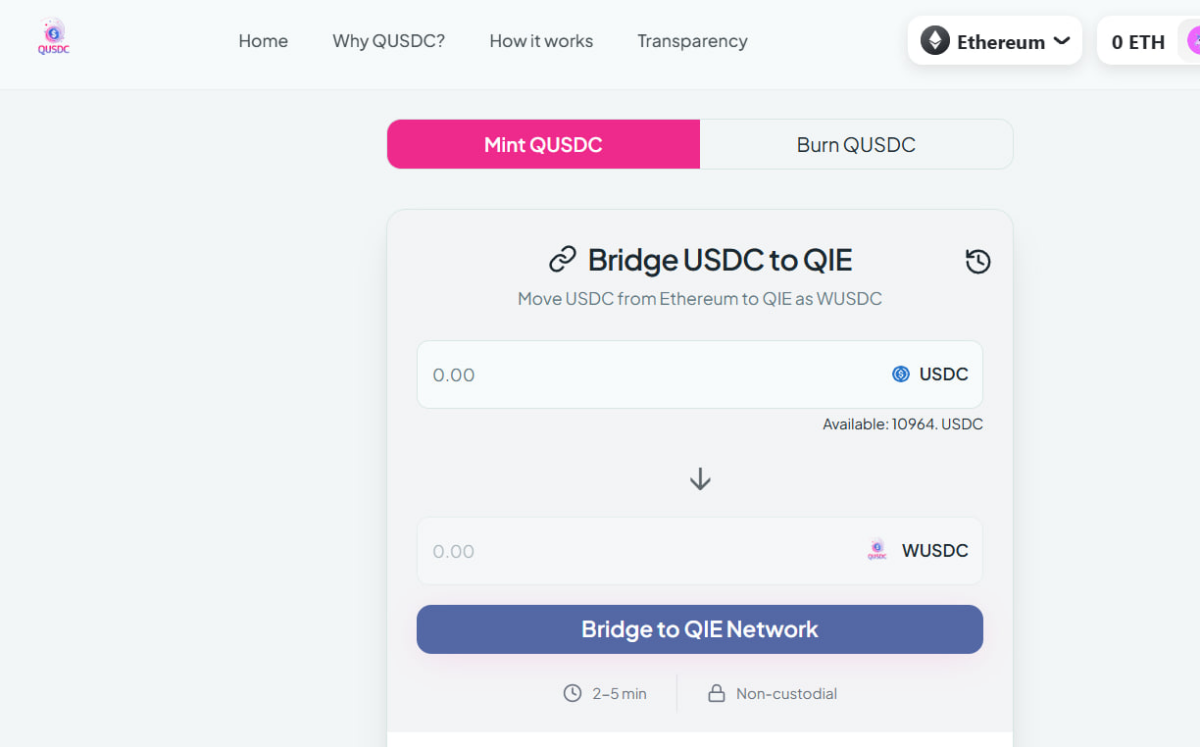Image resolution: width=1200 pixels, height=747 pixels.
Task: Open the How it works nav item
Action: 541,41
